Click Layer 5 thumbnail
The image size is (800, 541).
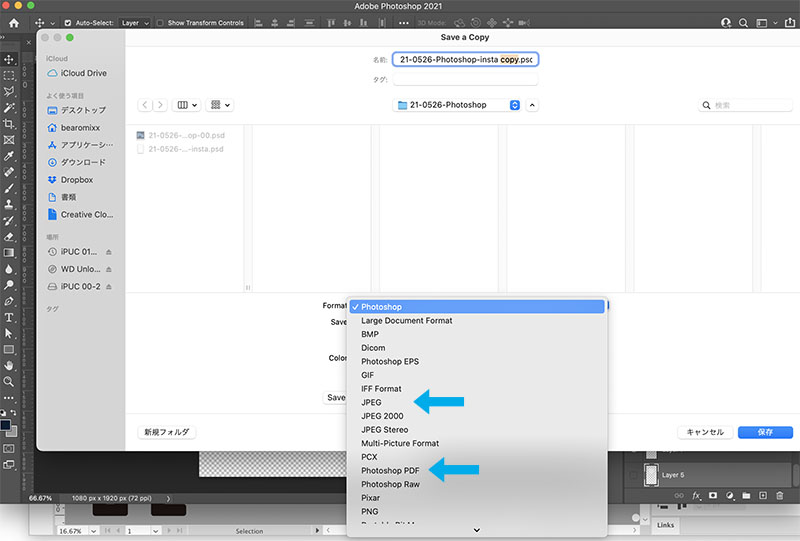tap(651, 475)
